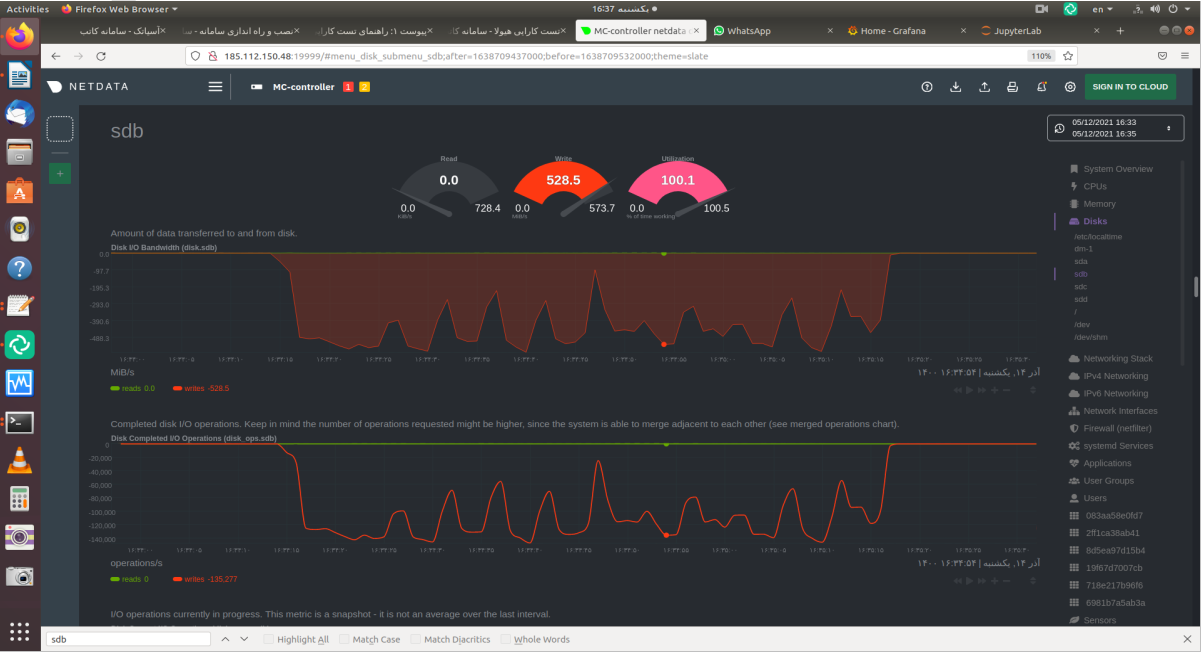Screen dimensions: 1201x653
Task: Click the Read gauge showing 0.0
Action: (x=449, y=187)
